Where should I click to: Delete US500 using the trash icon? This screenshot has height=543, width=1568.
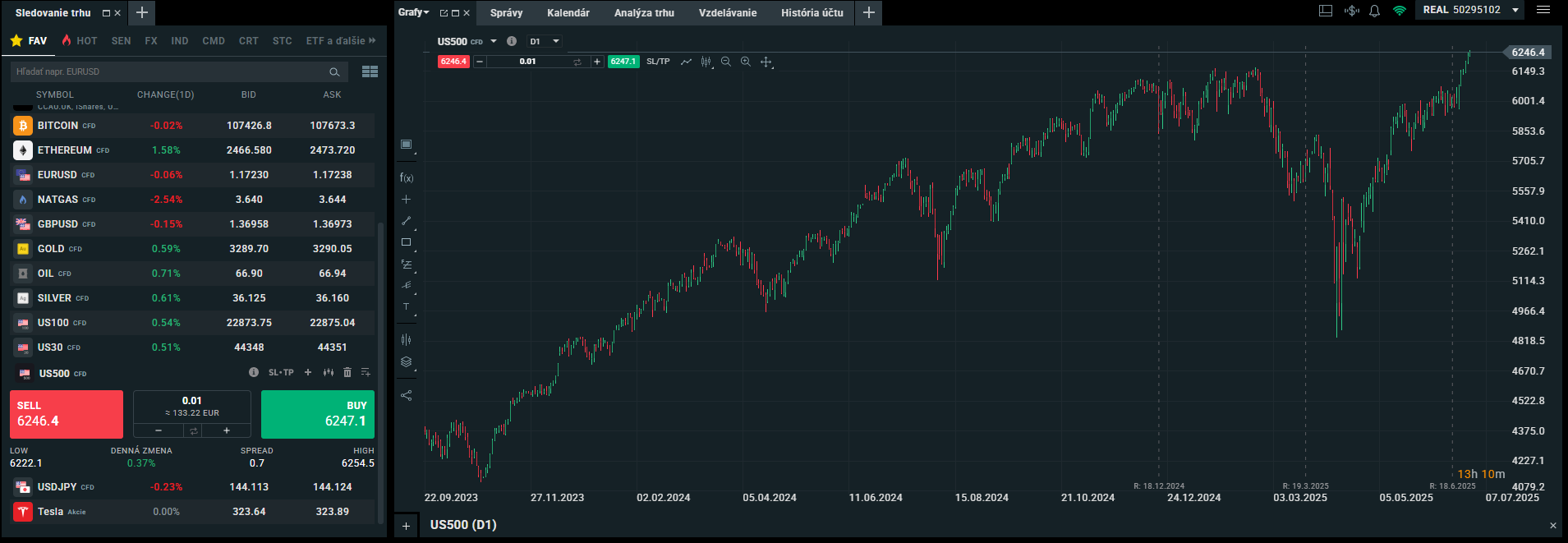point(347,372)
